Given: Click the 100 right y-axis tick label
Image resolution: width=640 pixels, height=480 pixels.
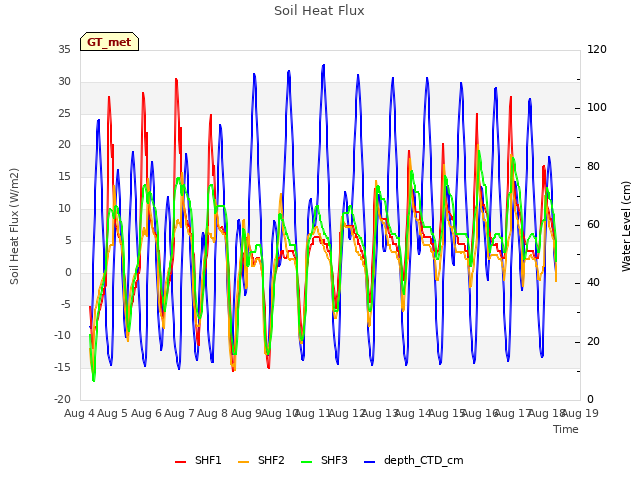Looking at the screenshot, I should click(x=597, y=108).
